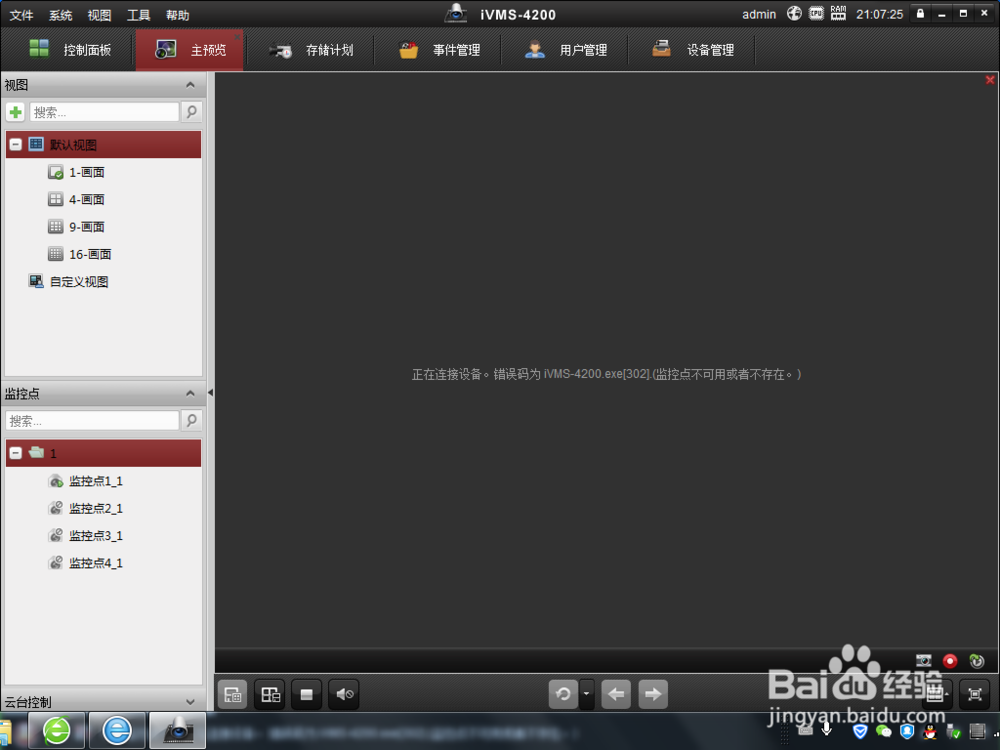
Task: Click the green instant playback icon
Action: tap(976, 661)
